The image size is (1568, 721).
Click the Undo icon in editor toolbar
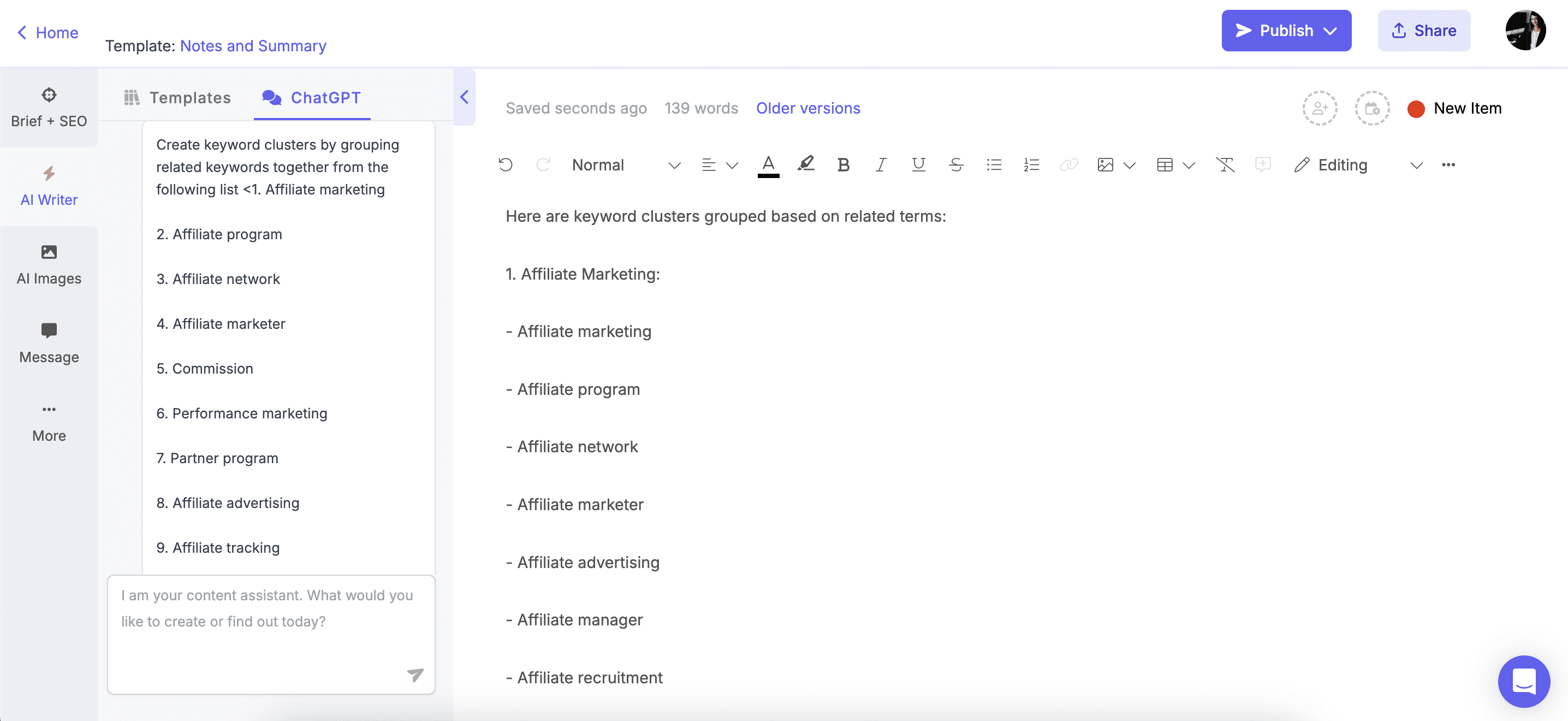click(505, 165)
